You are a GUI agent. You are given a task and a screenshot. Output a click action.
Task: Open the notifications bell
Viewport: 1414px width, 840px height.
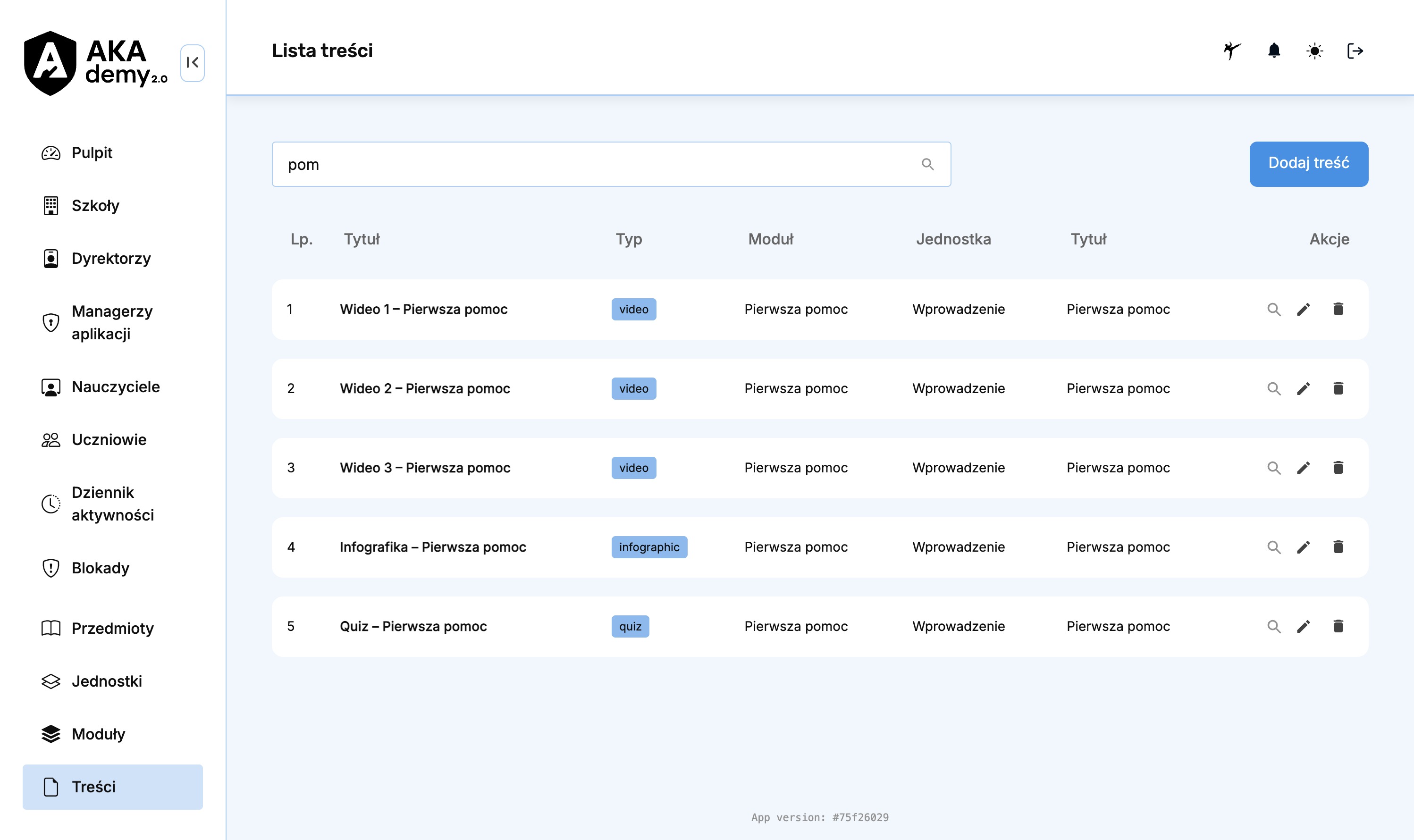pos(1274,51)
